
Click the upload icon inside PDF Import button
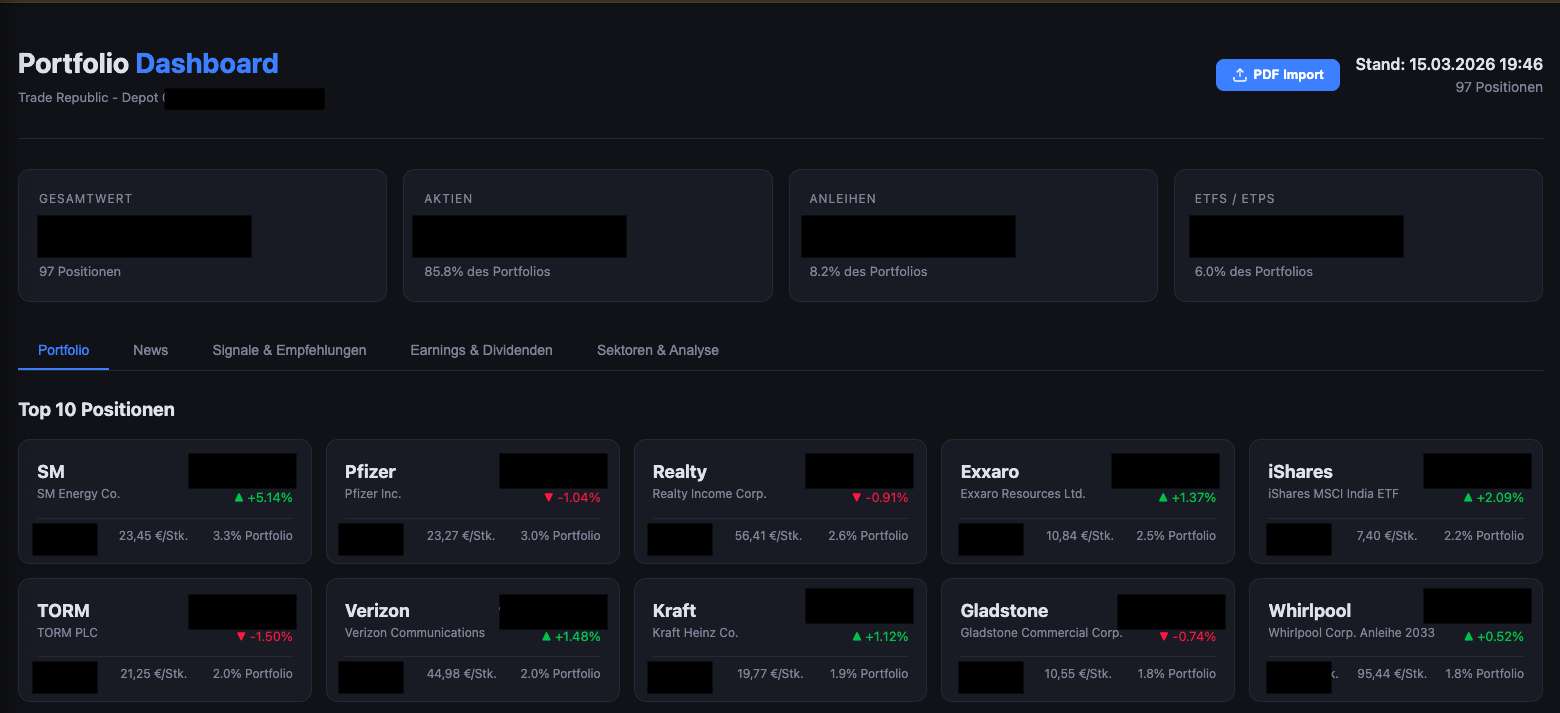pyautogui.click(x=1238, y=75)
